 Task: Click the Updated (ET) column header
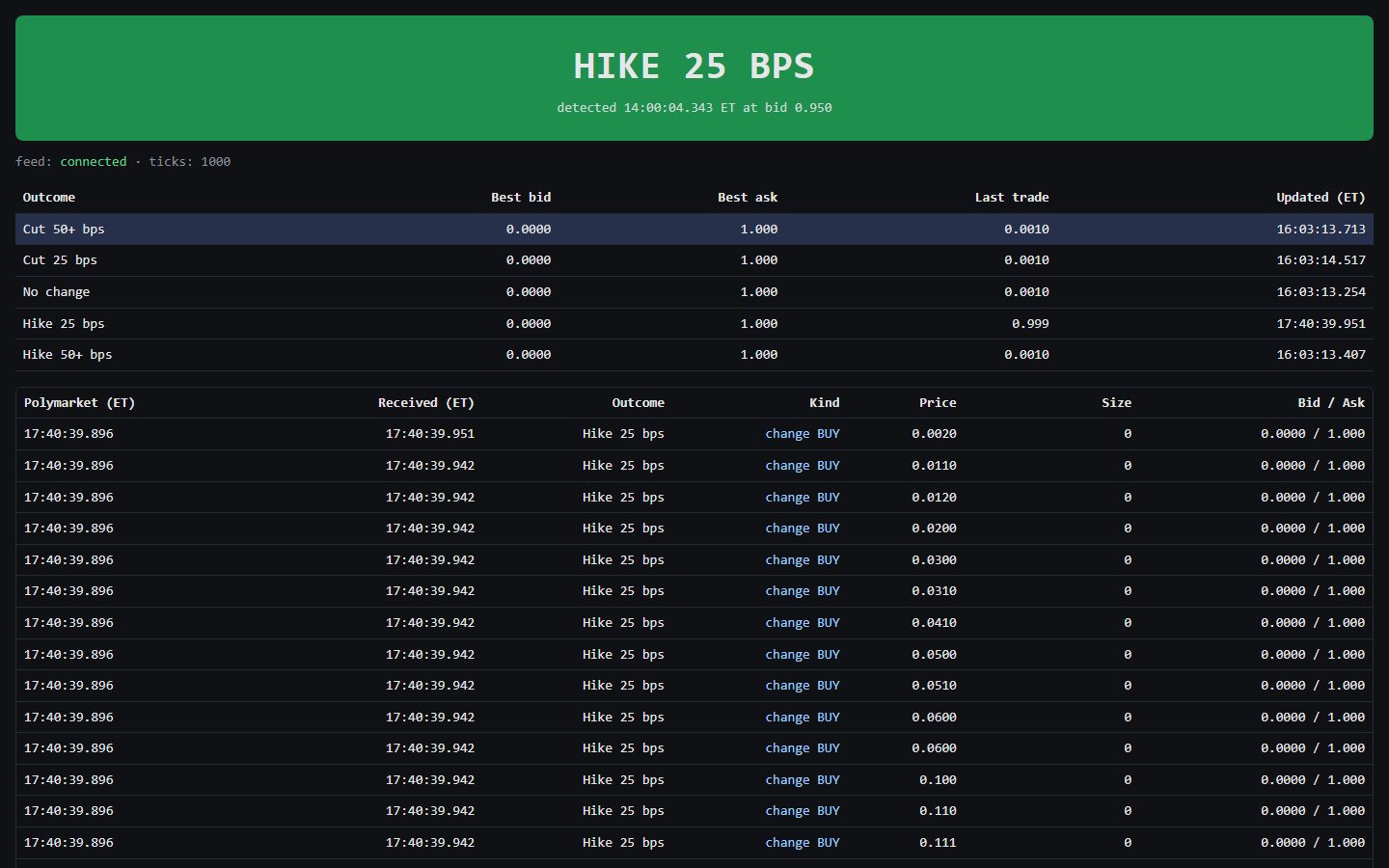(1321, 197)
